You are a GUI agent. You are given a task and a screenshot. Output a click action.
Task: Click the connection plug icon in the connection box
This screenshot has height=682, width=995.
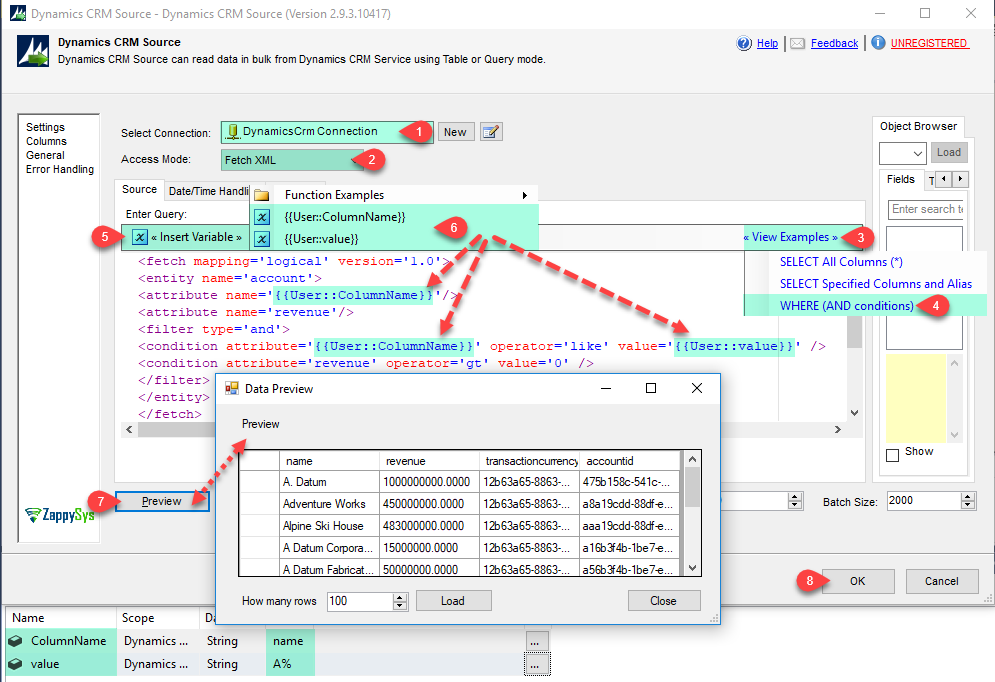tap(233, 132)
